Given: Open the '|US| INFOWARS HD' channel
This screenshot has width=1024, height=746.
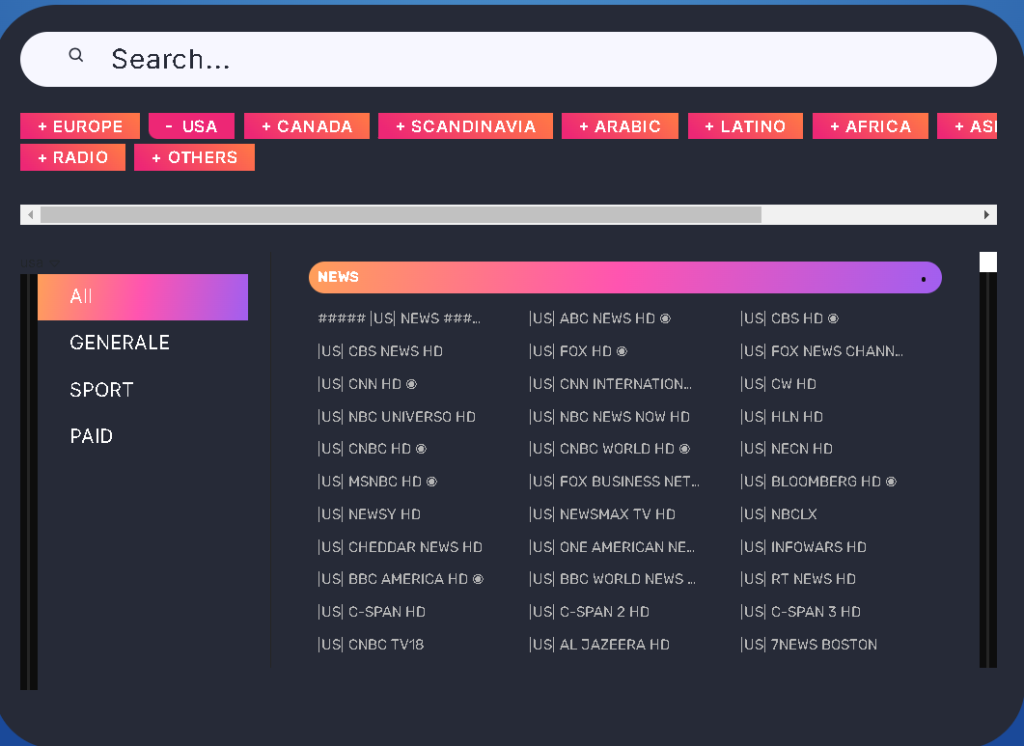Looking at the screenshot, I should point(803,547).
